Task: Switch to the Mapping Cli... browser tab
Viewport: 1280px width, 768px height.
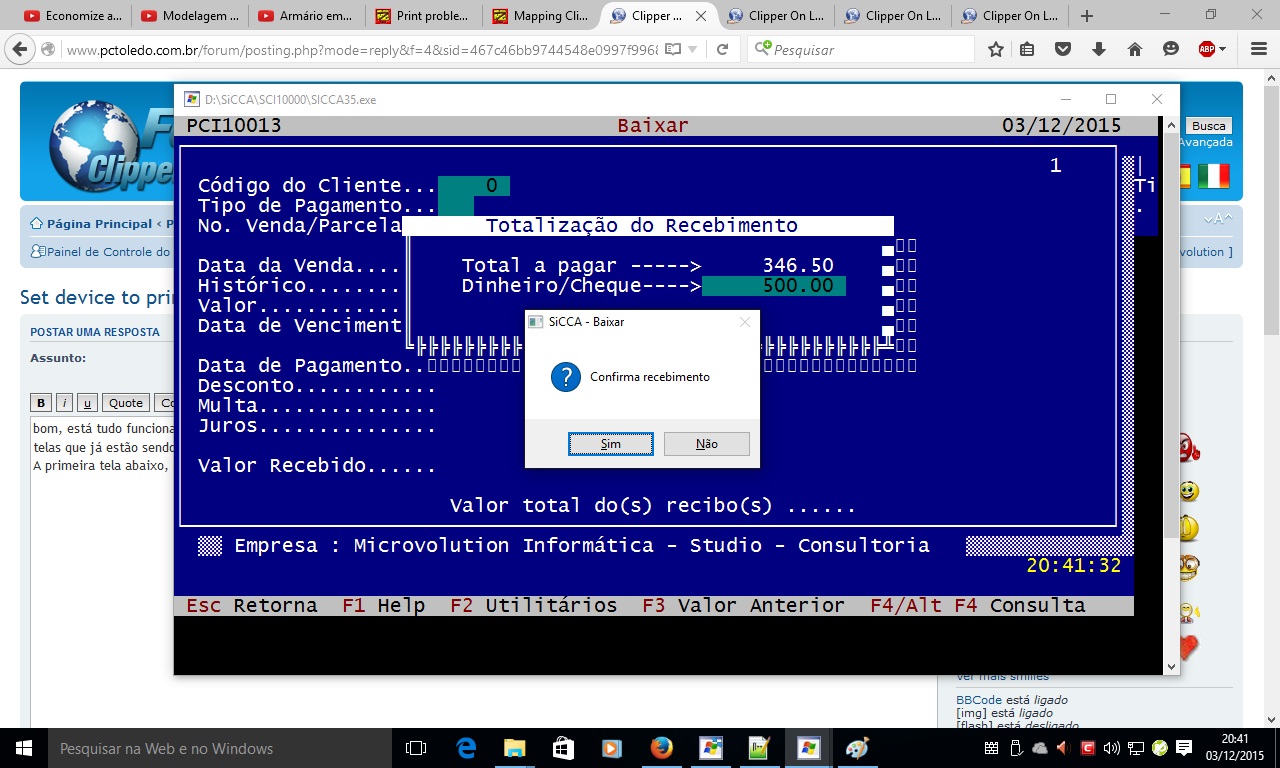Action: [x=540, y=16]
